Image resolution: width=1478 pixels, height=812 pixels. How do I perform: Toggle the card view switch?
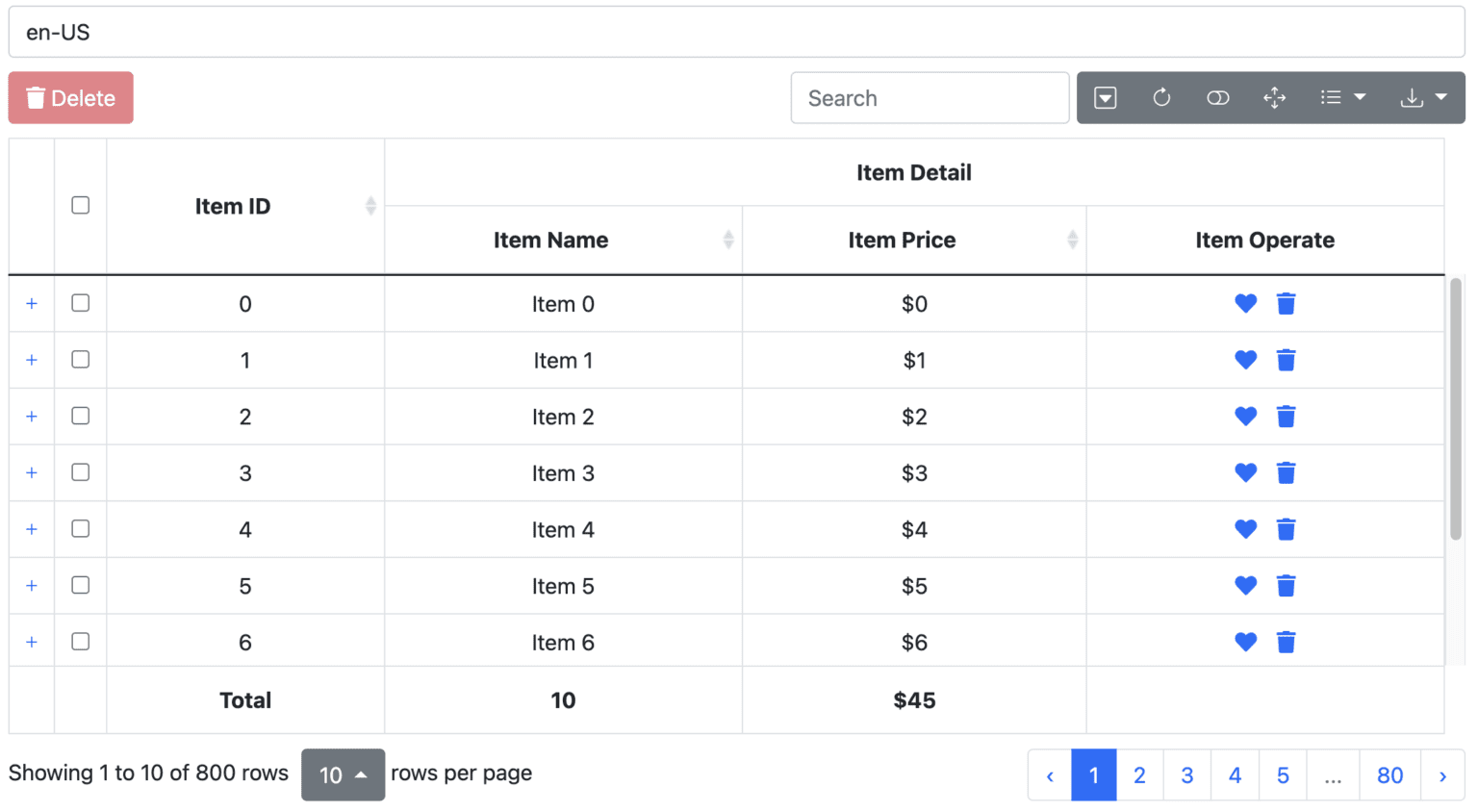tap(1217, 97)
